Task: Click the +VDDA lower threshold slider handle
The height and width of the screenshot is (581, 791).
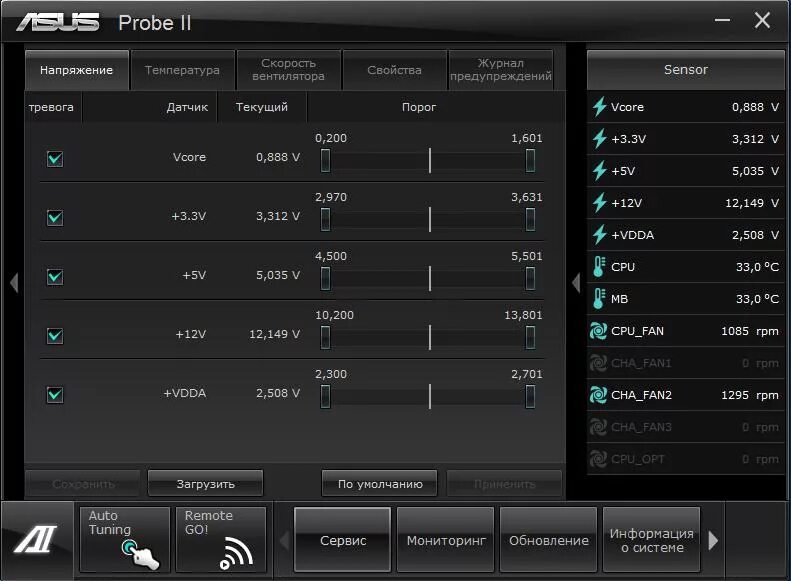Action: click(325, 396)
